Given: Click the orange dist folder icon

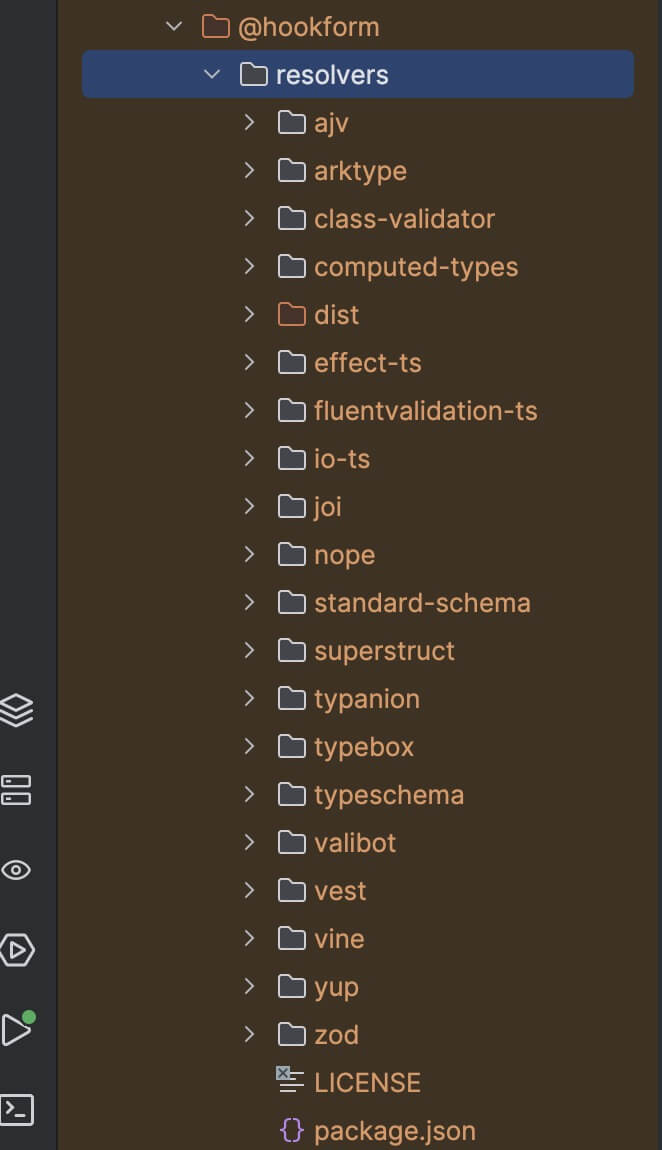Looking at the screenshot, I should [291, 315].
